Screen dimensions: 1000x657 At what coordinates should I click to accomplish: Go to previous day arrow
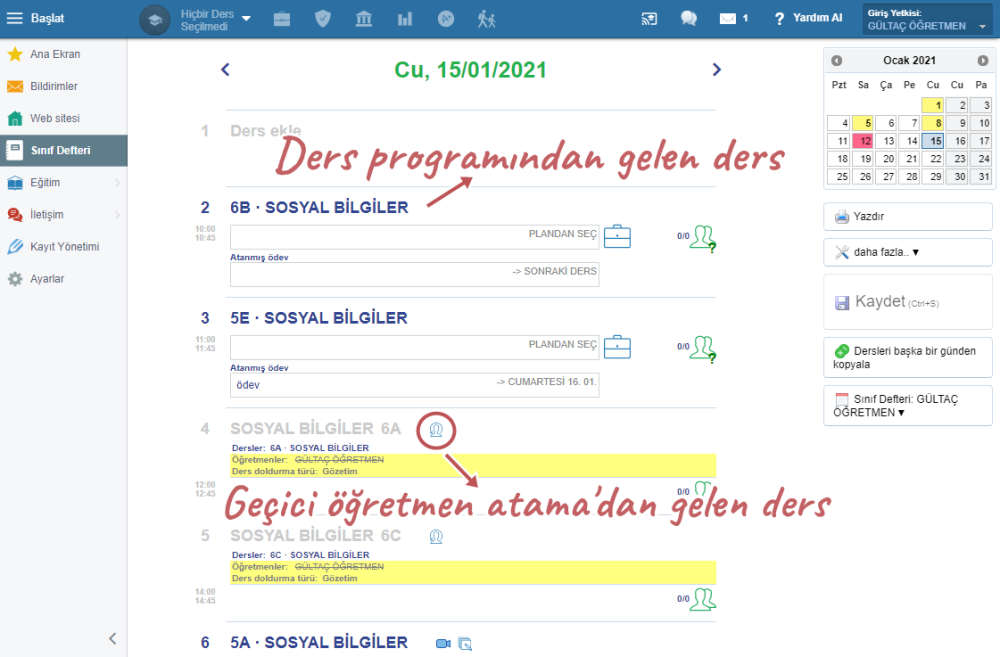point(225,70)
